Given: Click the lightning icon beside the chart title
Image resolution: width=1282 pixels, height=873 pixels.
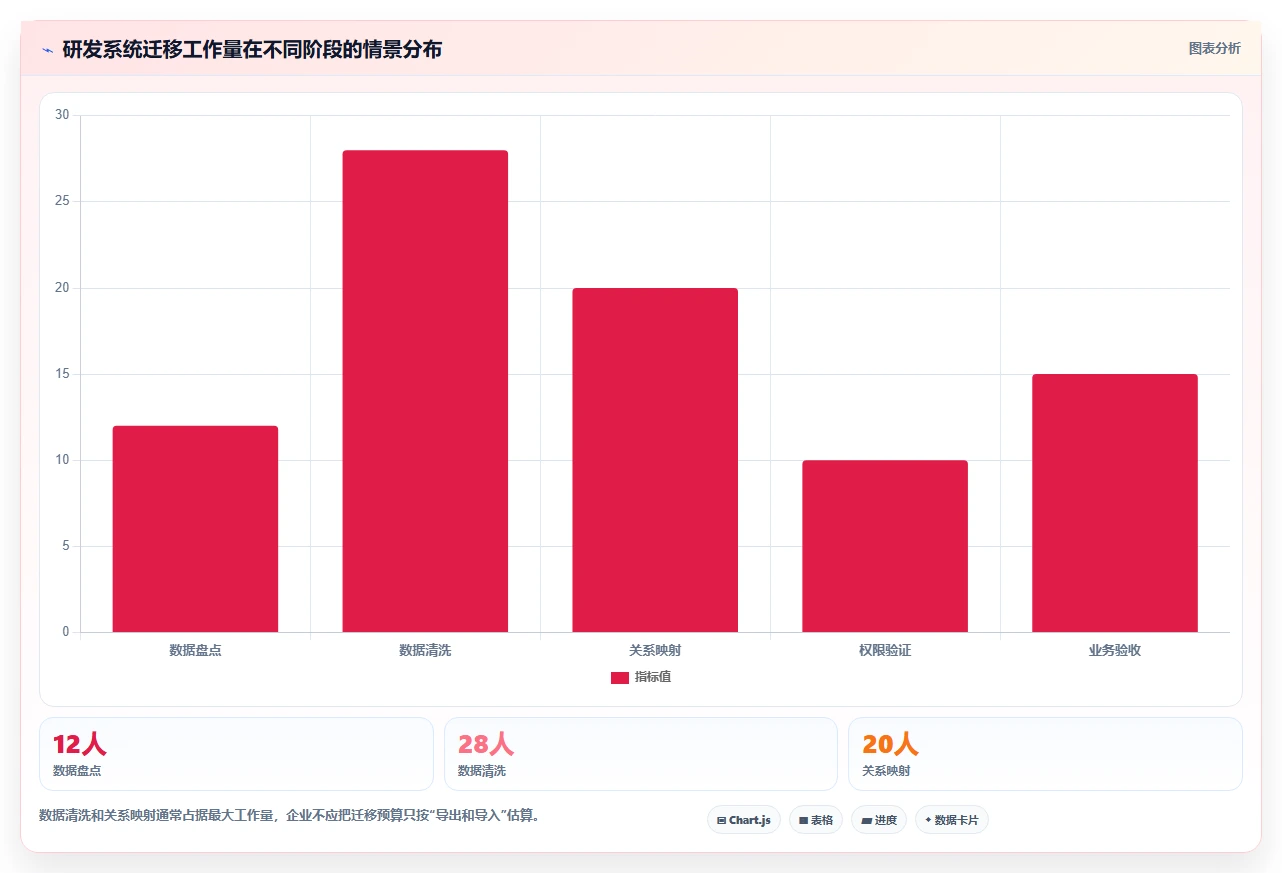Looking at the screenshot, I should click(x=47, y=50).
